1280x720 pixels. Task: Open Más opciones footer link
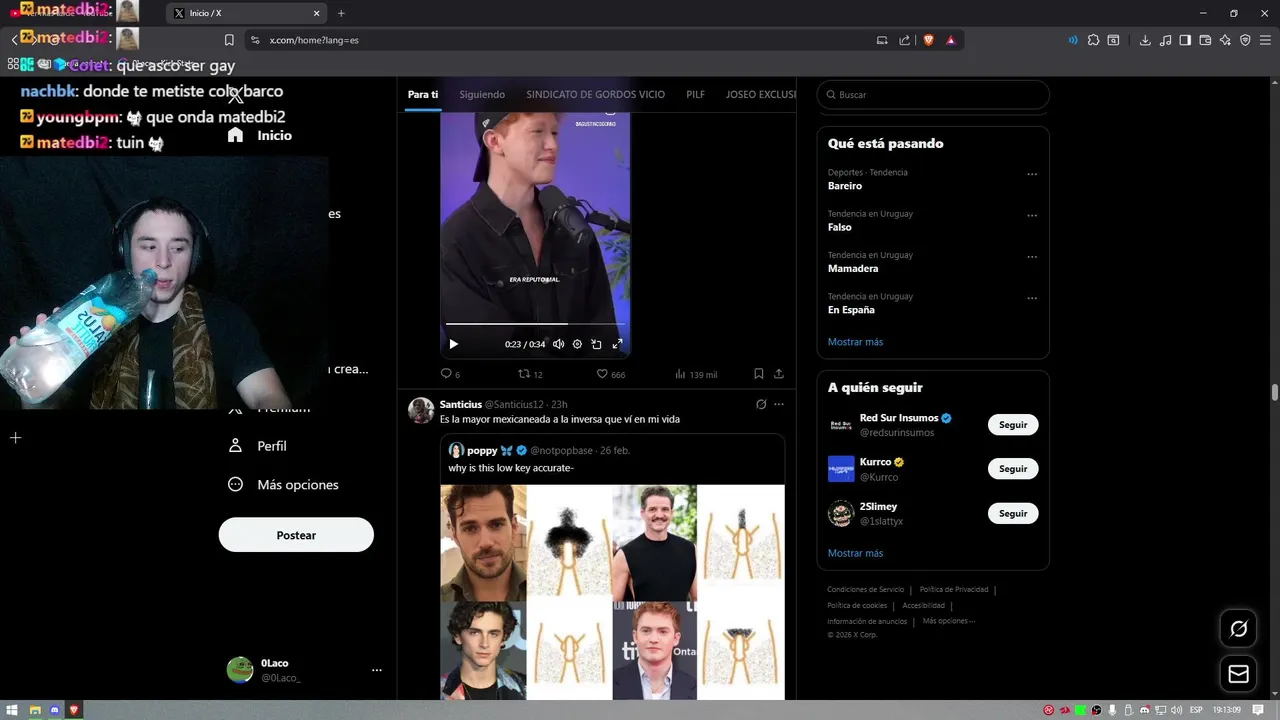pyautogui.click(x=948, y=621)
